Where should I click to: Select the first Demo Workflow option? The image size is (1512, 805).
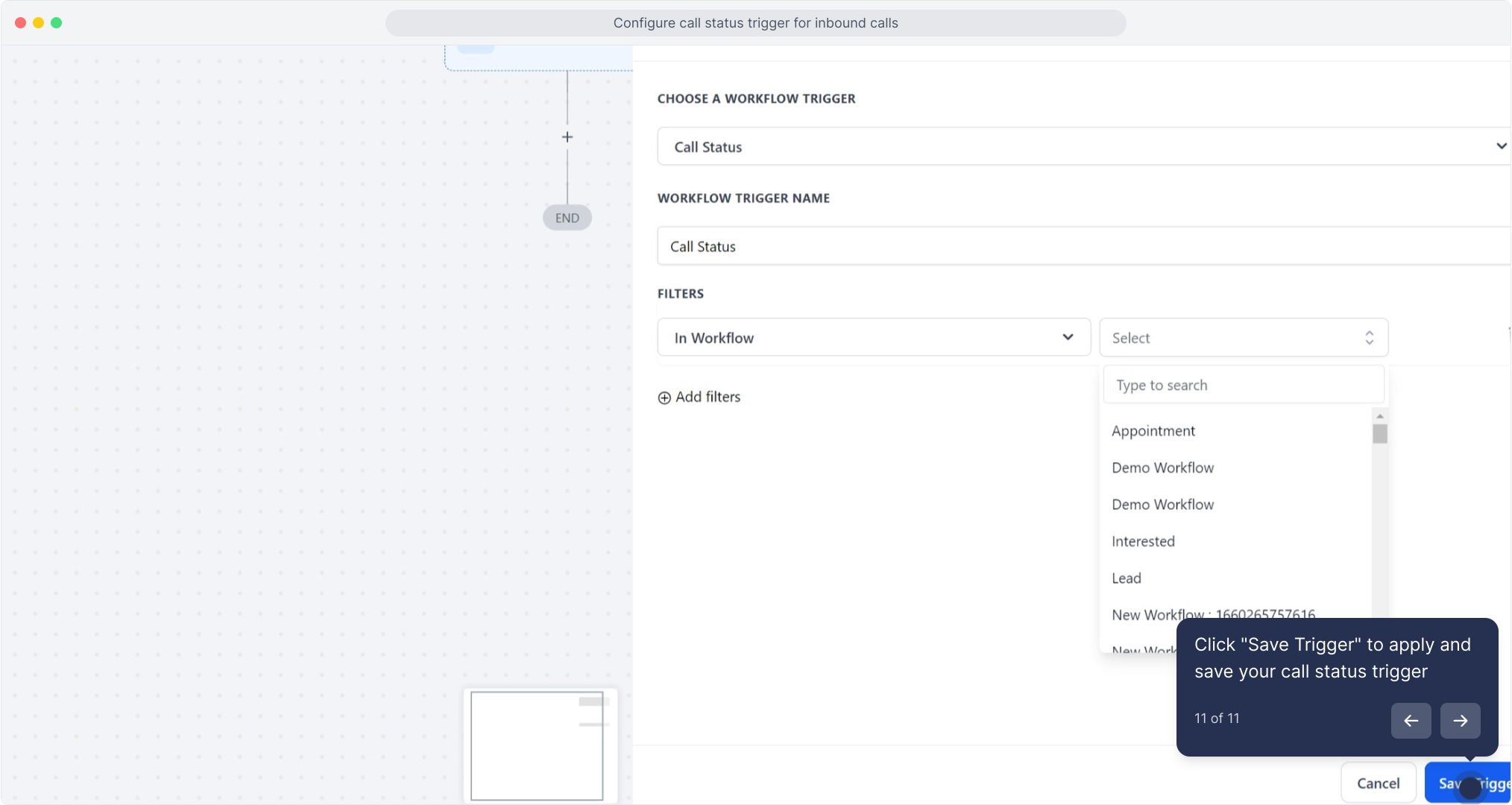pyautogui.click(x=1162, y=467)
